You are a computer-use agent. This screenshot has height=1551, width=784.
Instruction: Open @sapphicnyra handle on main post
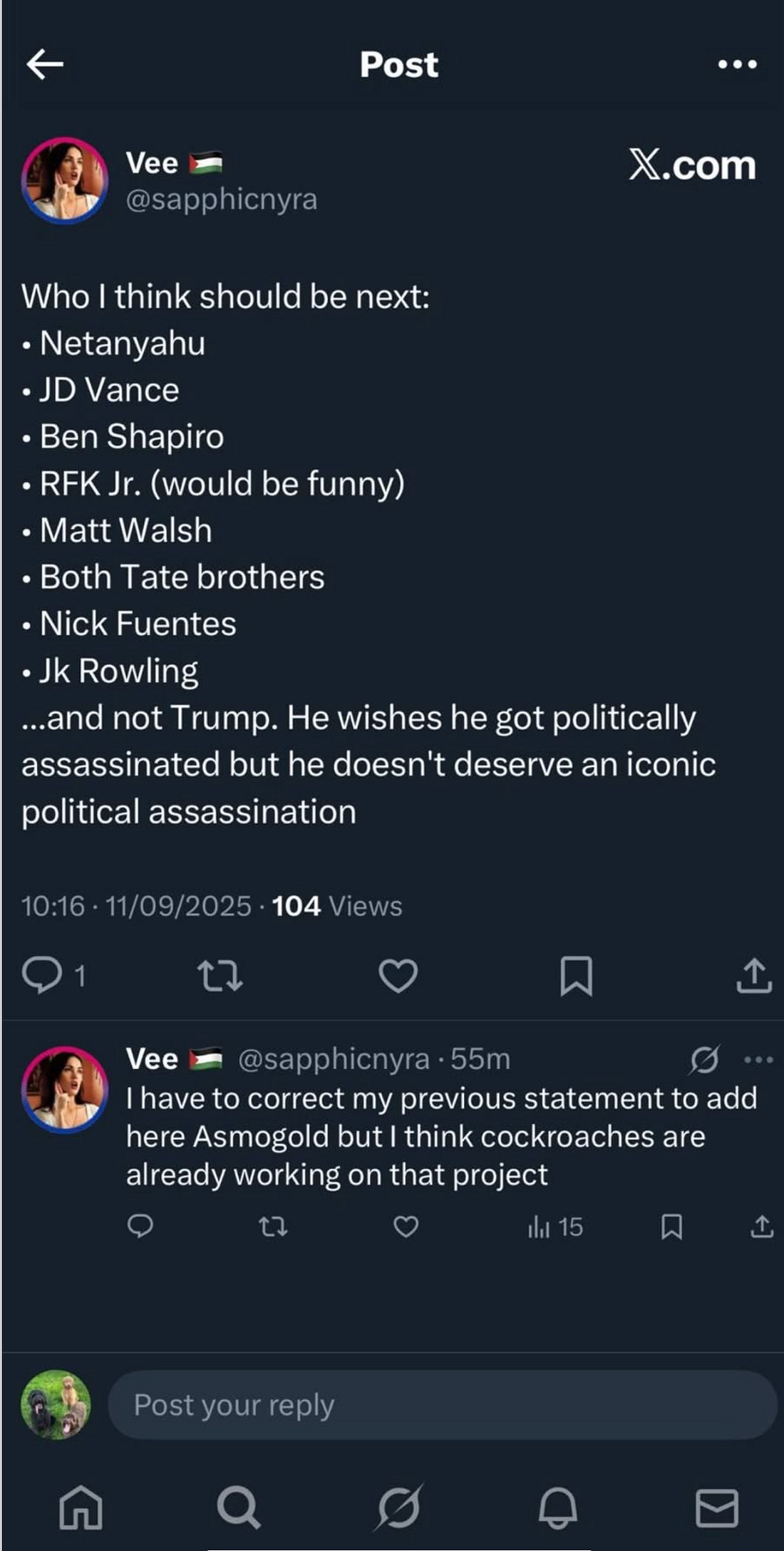tap(221, 199)
